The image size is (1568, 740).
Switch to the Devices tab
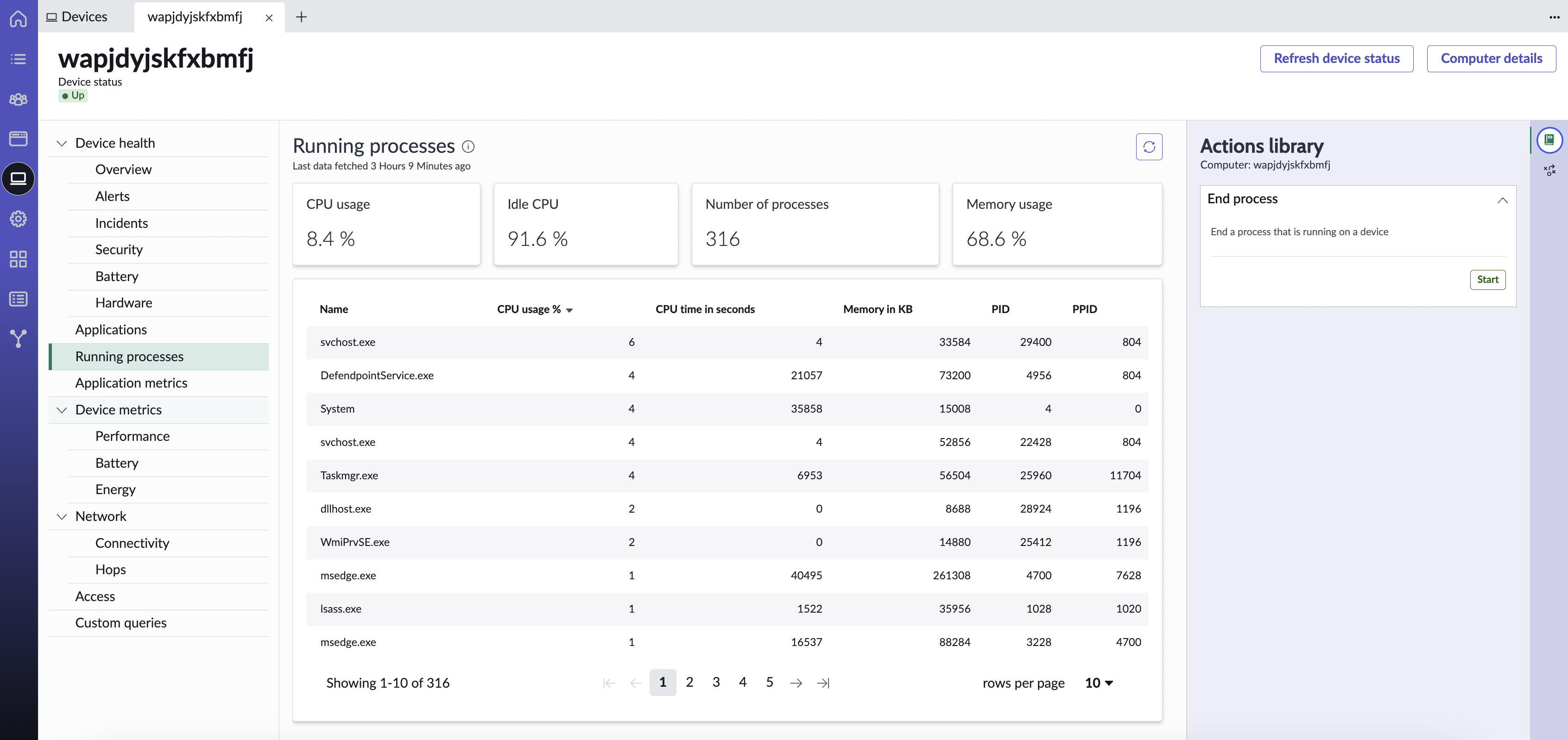click(x=77, y=16)
